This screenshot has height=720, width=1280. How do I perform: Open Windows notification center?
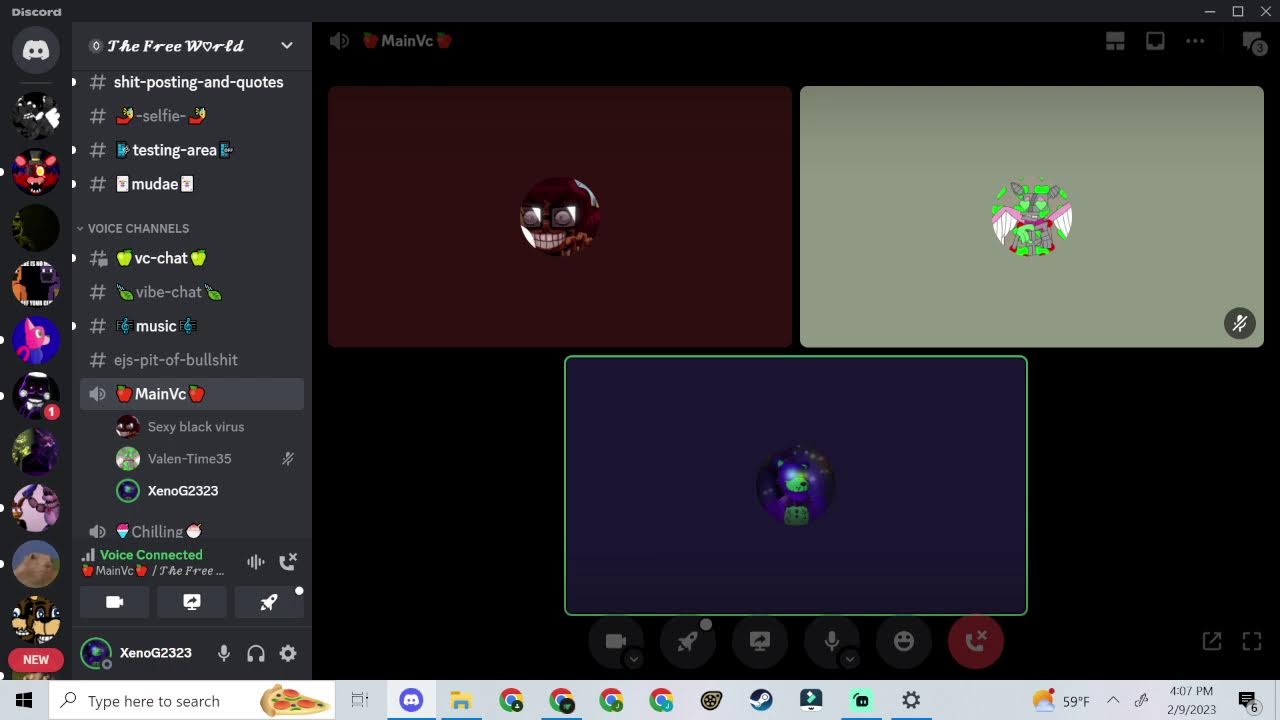[1248, 702]
